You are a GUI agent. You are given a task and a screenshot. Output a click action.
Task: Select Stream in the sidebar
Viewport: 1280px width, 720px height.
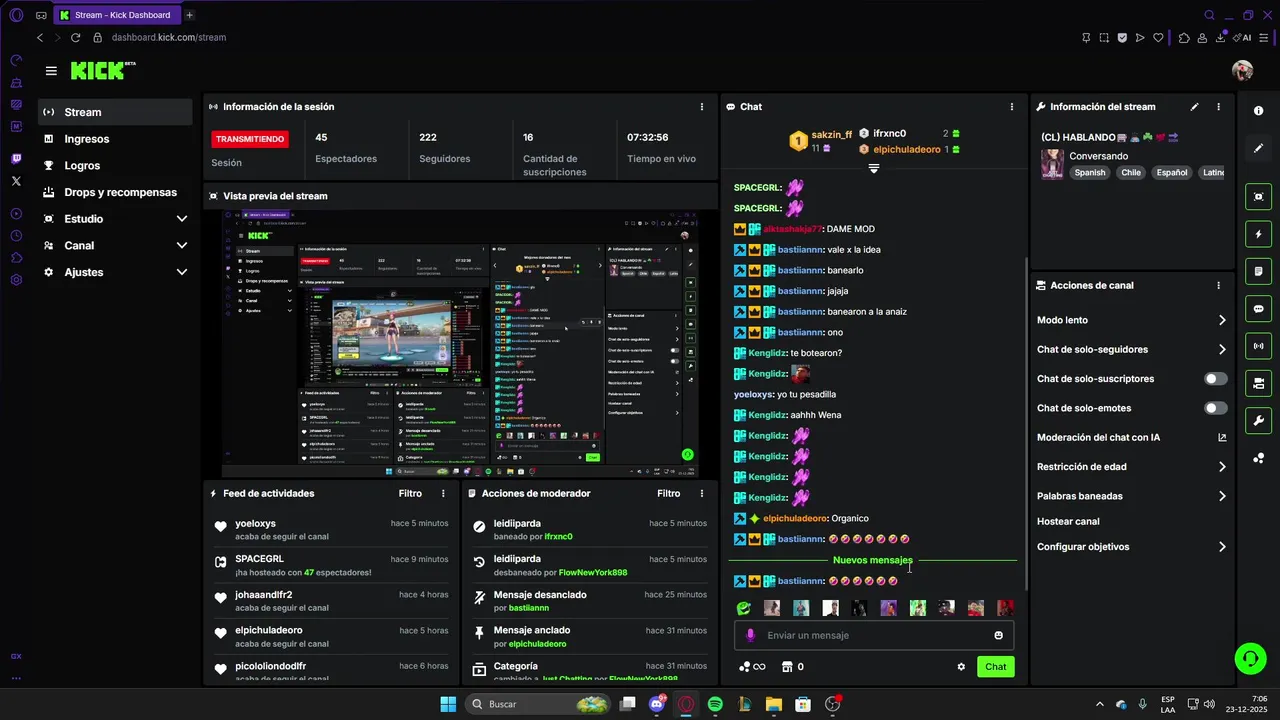(115, 112)
